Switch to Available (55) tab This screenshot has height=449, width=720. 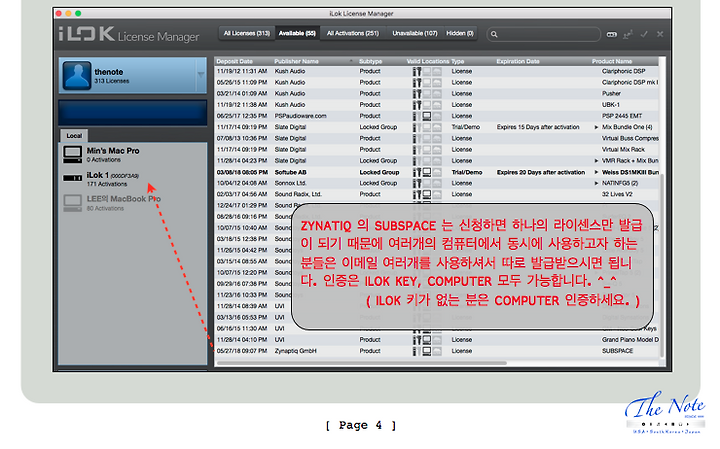pyautogui.click(x=297, y=33)
